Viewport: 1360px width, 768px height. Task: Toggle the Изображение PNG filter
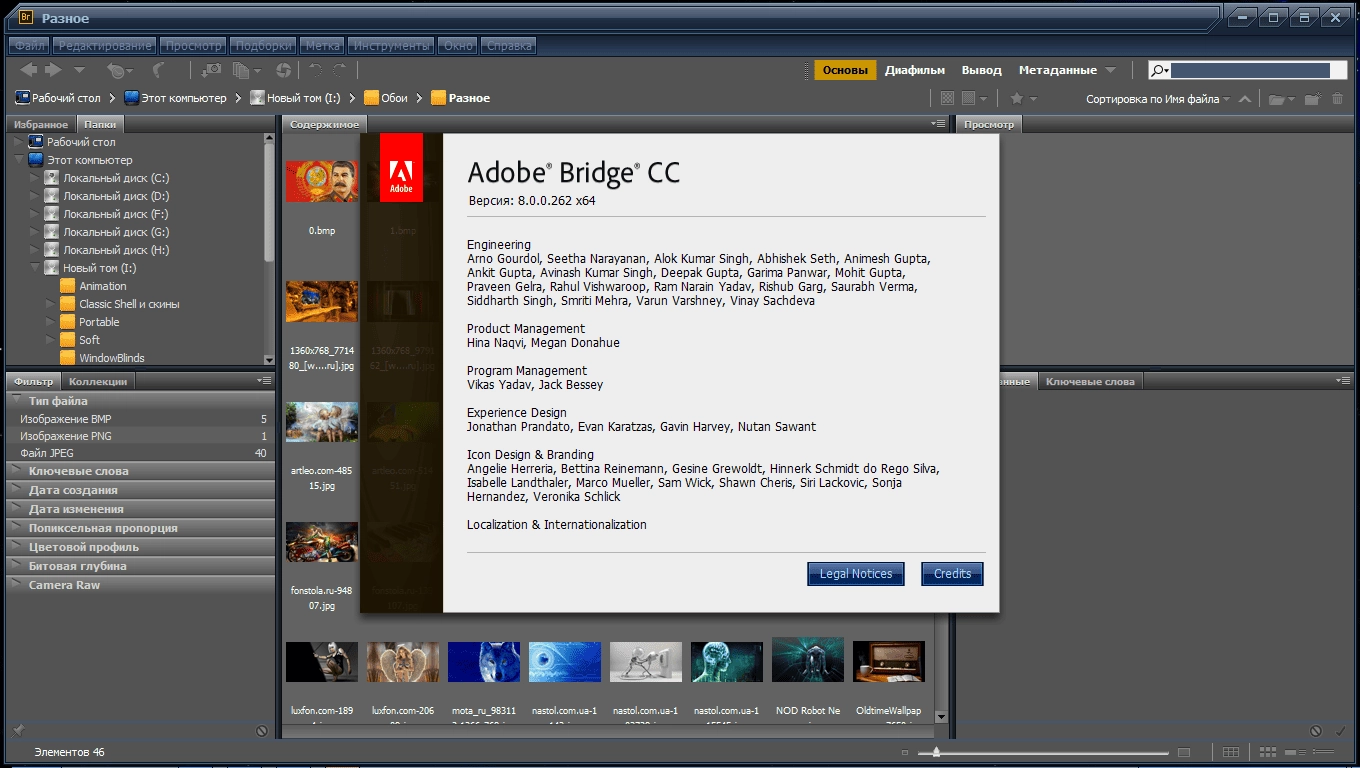coord(141,436)
